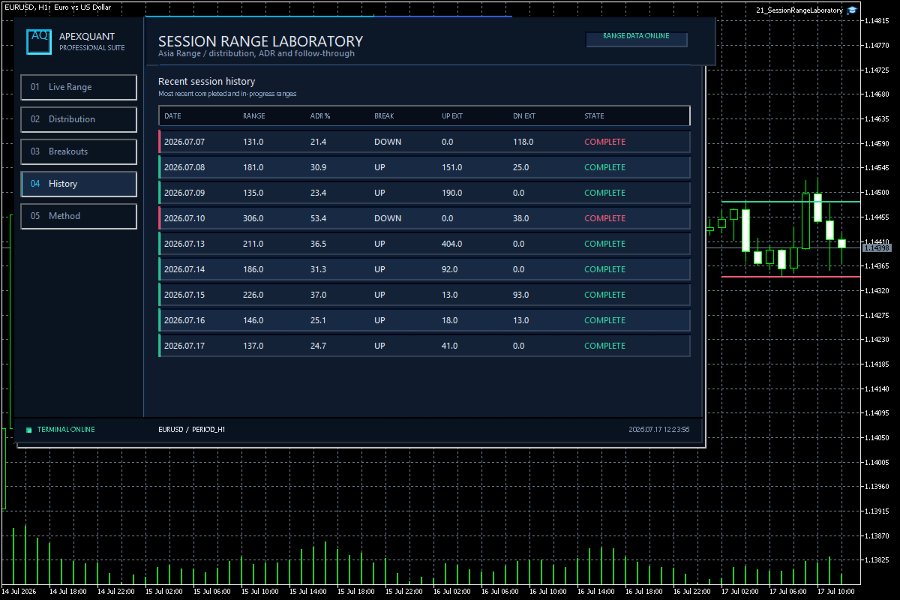
Task: Click the 14 Jul 2026 time axis label
Action: 18,591
